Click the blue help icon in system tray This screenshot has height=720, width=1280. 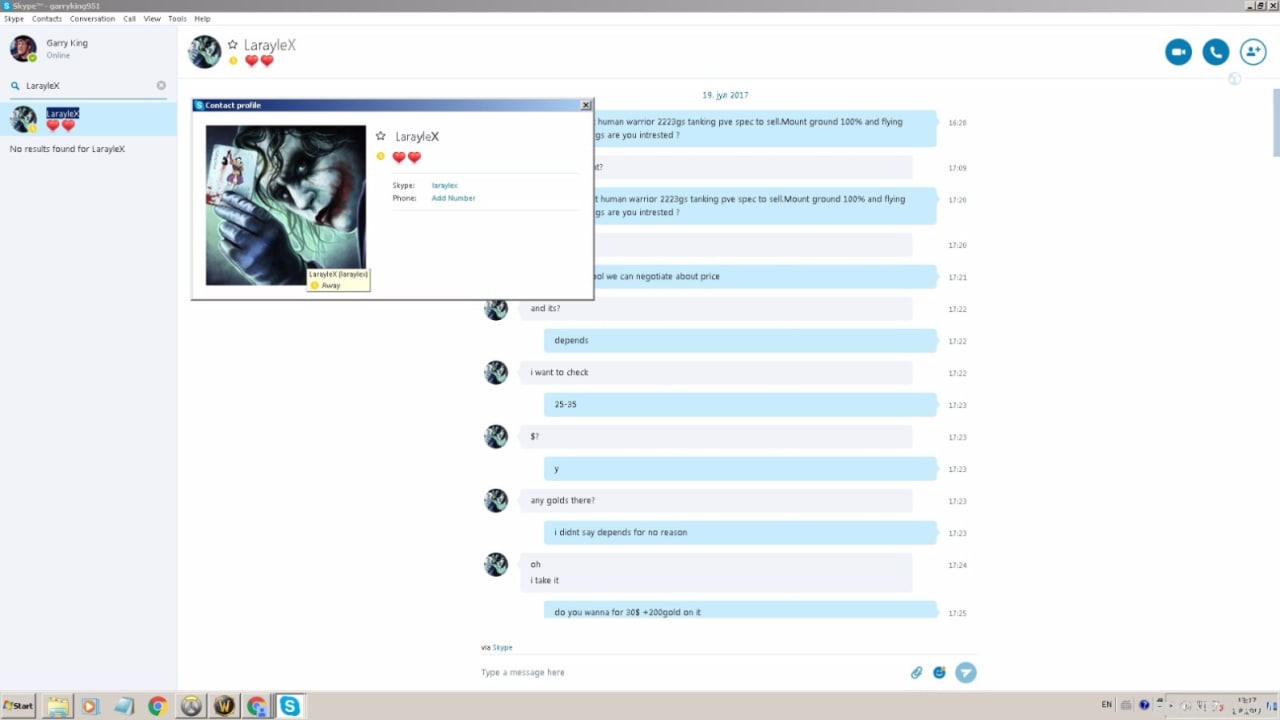tap(1145, 705)
